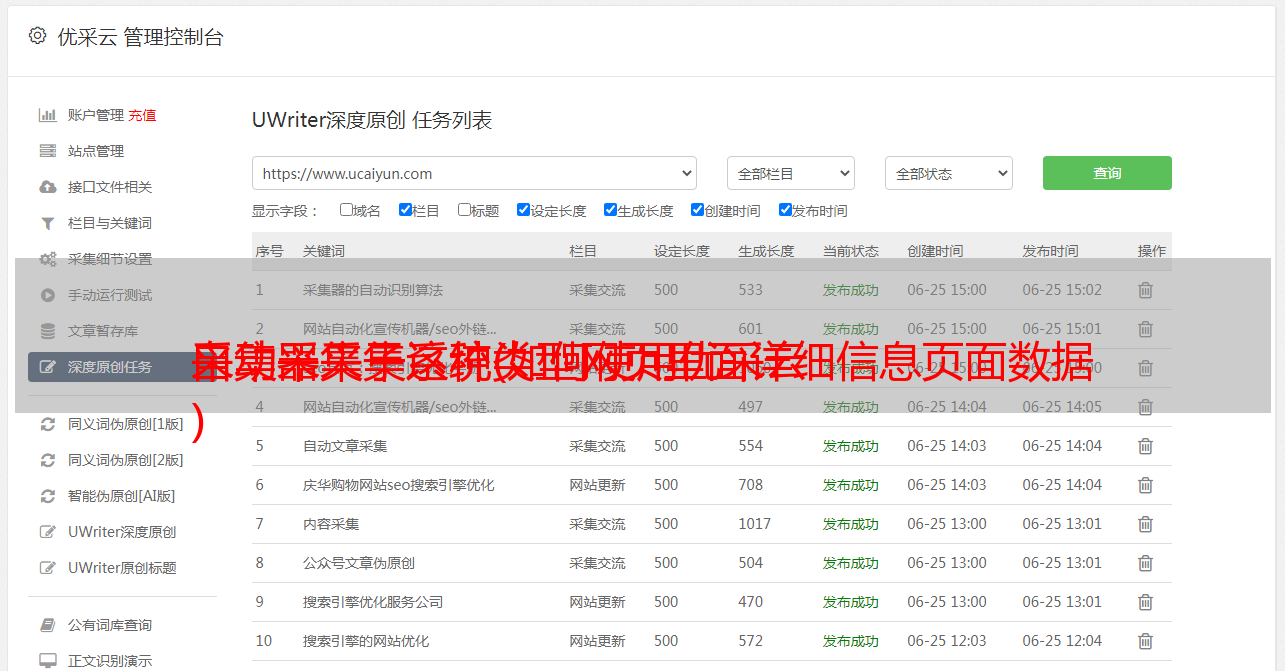Uncheck the 创建时间 field checkbox
Screen dimensions: 1285x671
pyautogui.click(x=697, y=210)
